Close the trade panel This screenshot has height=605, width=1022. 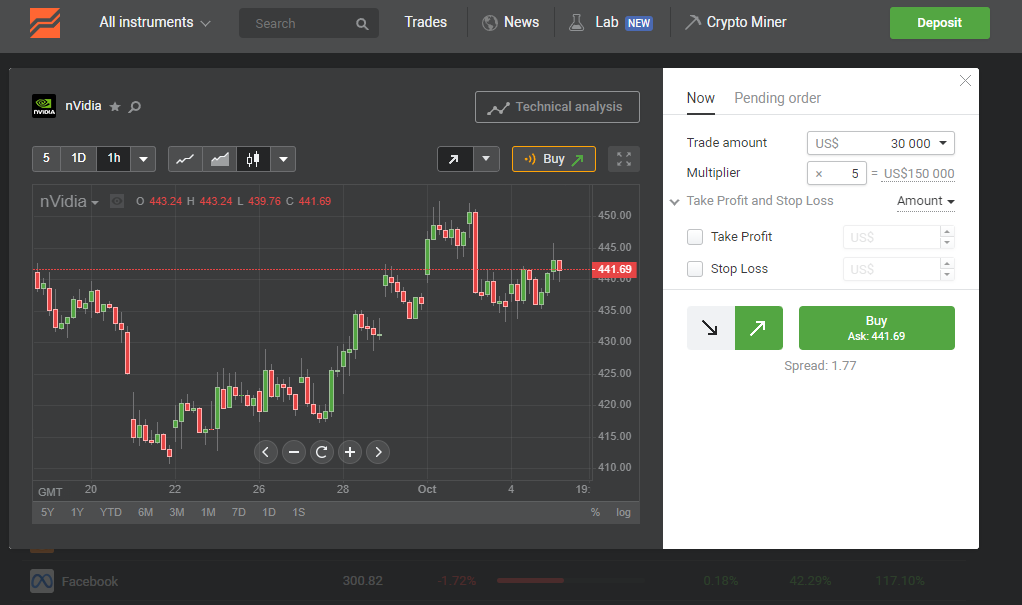tap(965, 80)
